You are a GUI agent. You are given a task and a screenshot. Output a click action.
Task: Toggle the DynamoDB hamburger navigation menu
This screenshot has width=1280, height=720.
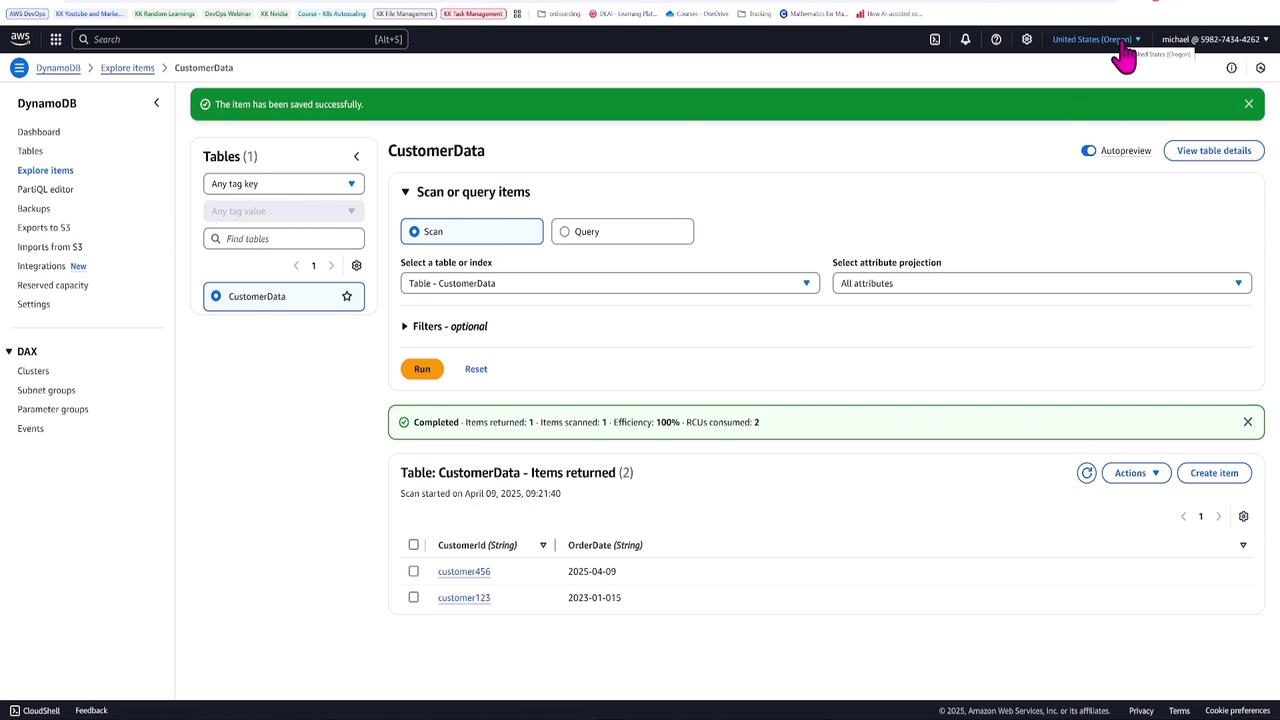pyautogui.click(x=18, y=67)
